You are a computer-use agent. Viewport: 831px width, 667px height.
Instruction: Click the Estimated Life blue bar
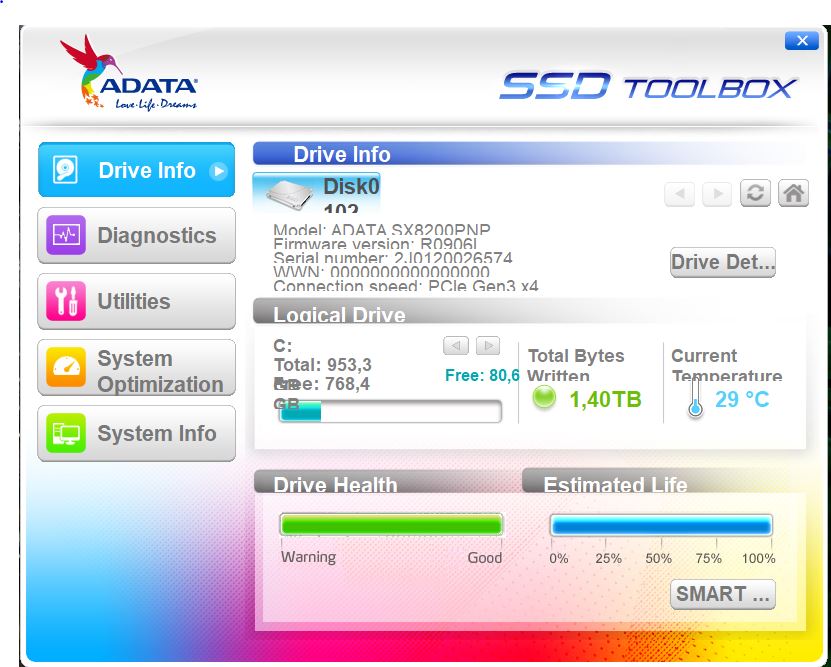coord(661,526)
